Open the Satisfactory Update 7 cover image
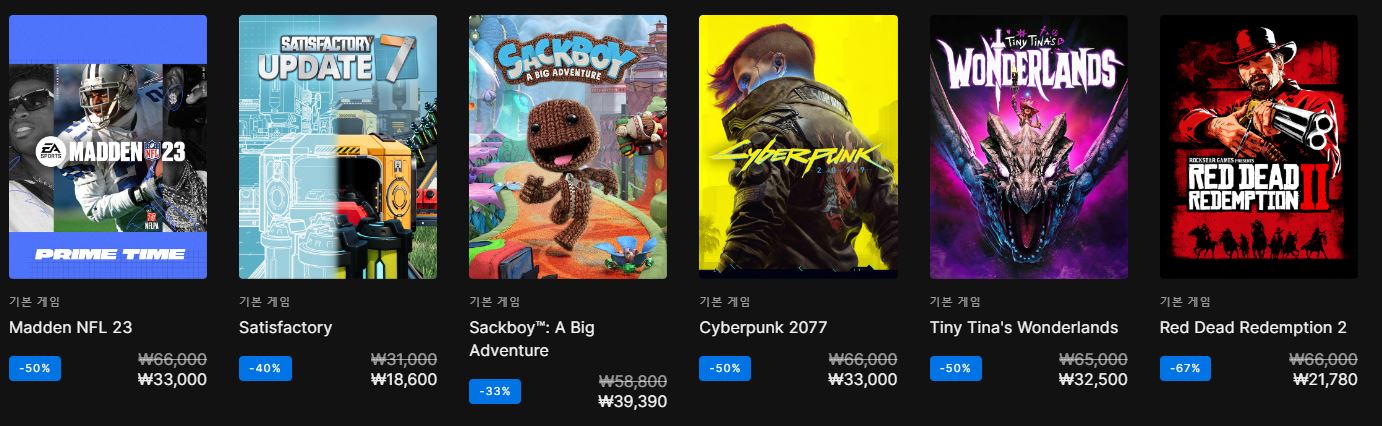1382x426 pixels. [338, 147]
